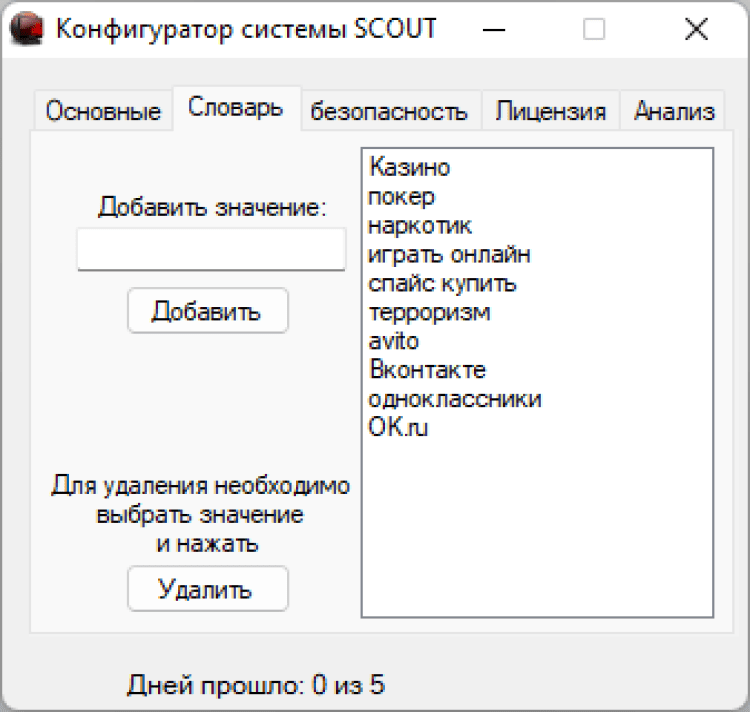This screenshot has height=712, width=750.
Task: Select the Казино list entry
Action: click(x=409, y=167)
